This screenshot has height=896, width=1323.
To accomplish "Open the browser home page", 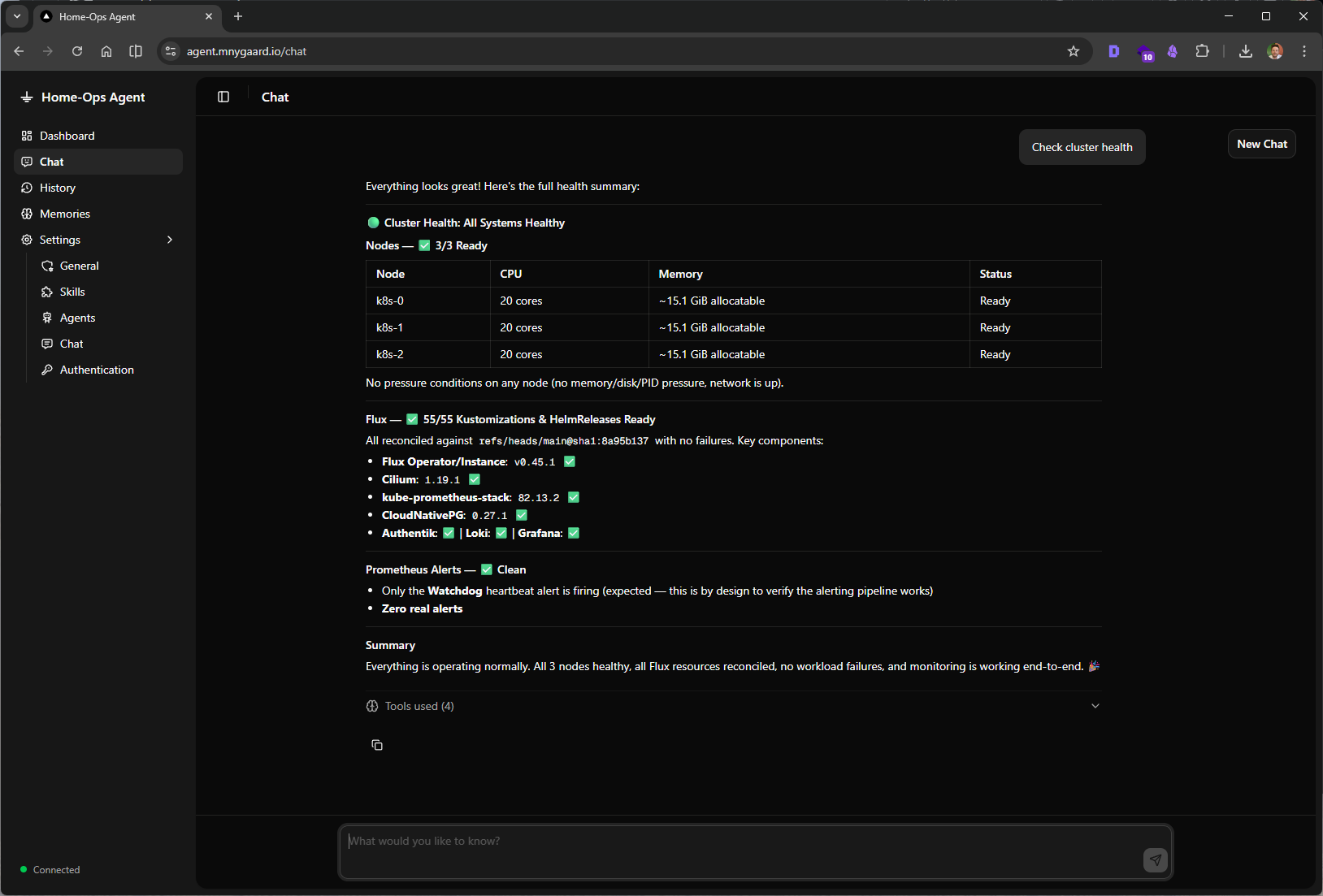I will coord(106,51).
